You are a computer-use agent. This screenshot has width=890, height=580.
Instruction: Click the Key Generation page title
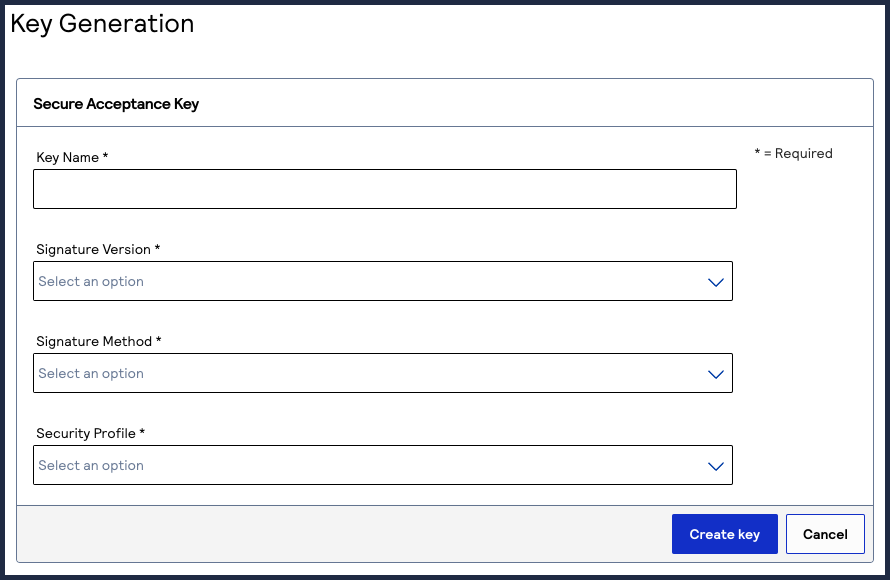[102, 24]
